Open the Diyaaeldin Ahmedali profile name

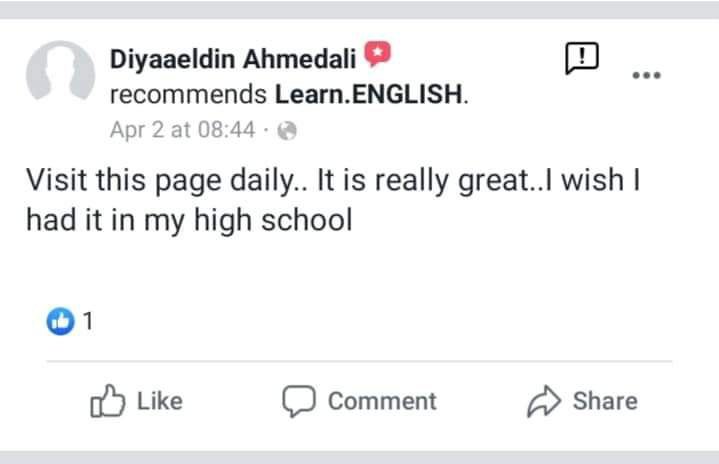233,59
